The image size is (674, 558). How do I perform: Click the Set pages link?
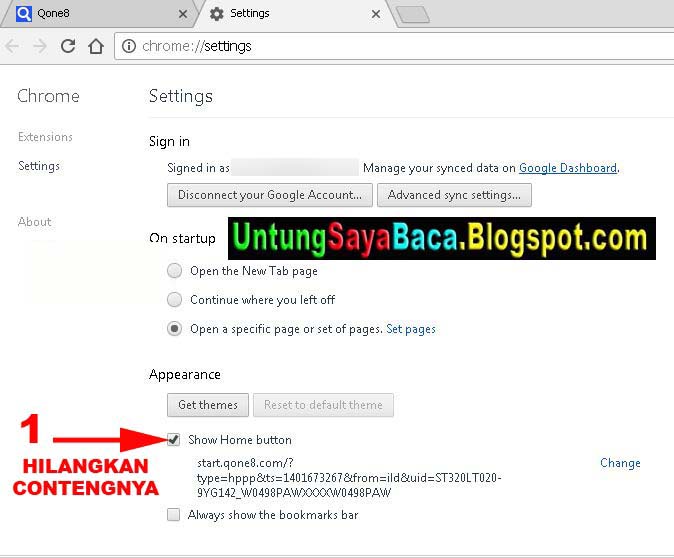pyautogui.click(x=411, y=329)
